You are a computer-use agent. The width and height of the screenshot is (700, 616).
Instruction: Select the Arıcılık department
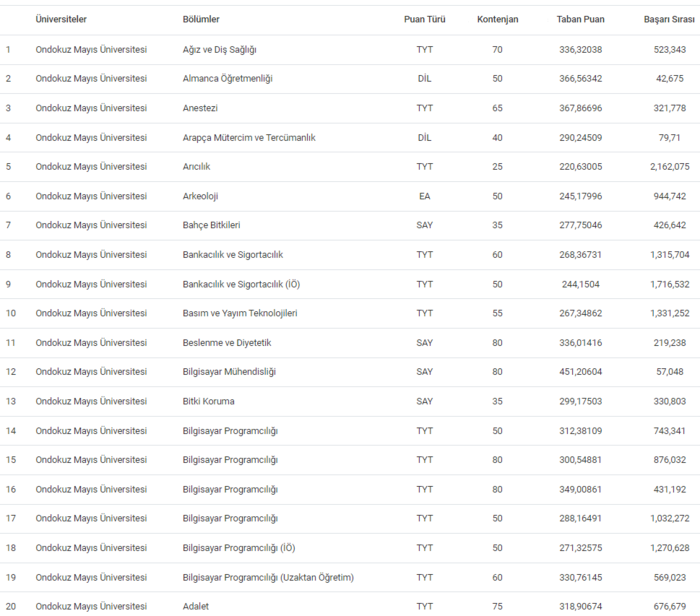pos(196,166)
